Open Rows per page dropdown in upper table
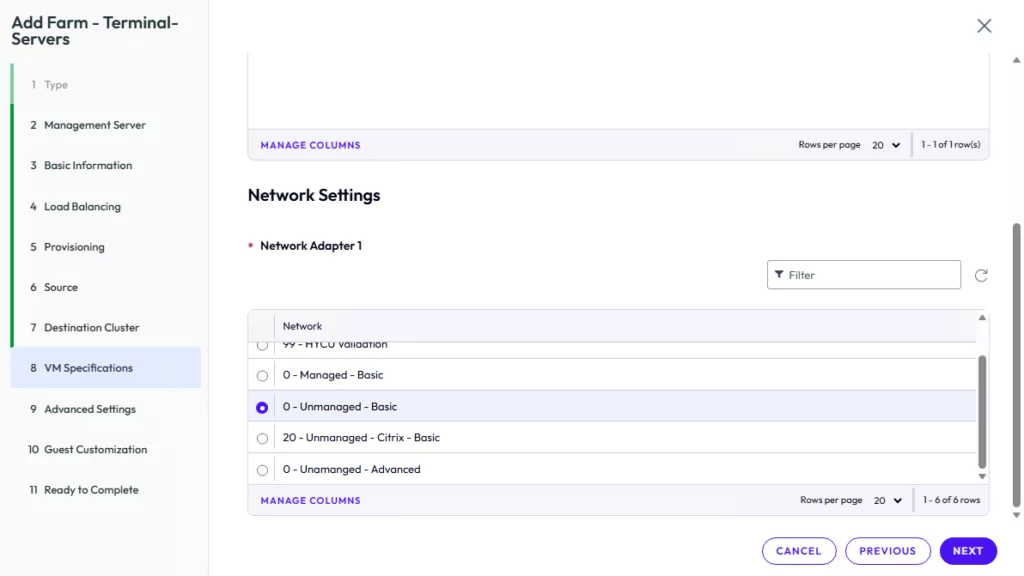The height and width of the screenshot is (576, 1024). (885, 145)
